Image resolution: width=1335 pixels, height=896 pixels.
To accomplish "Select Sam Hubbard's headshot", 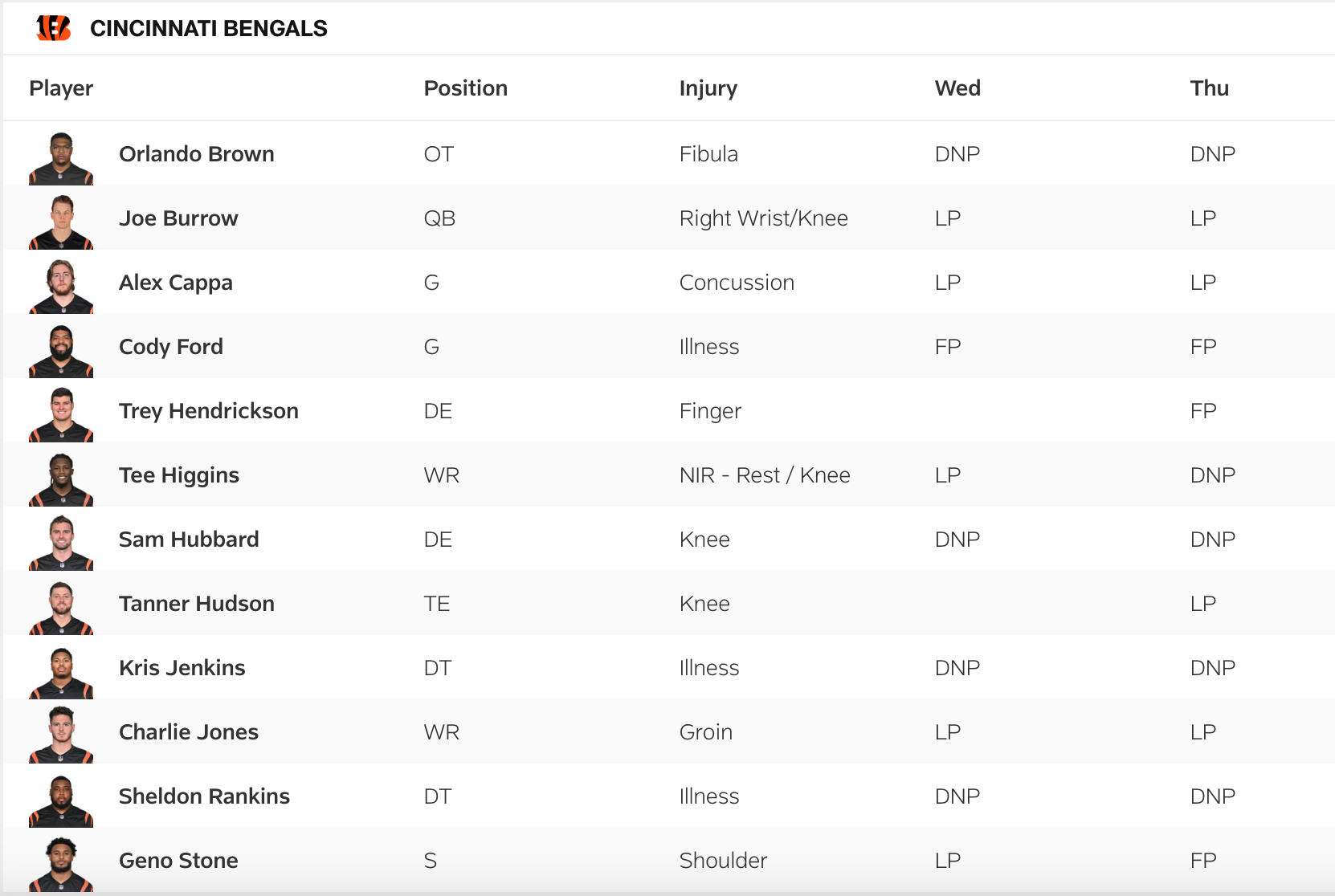I will 61,544.
